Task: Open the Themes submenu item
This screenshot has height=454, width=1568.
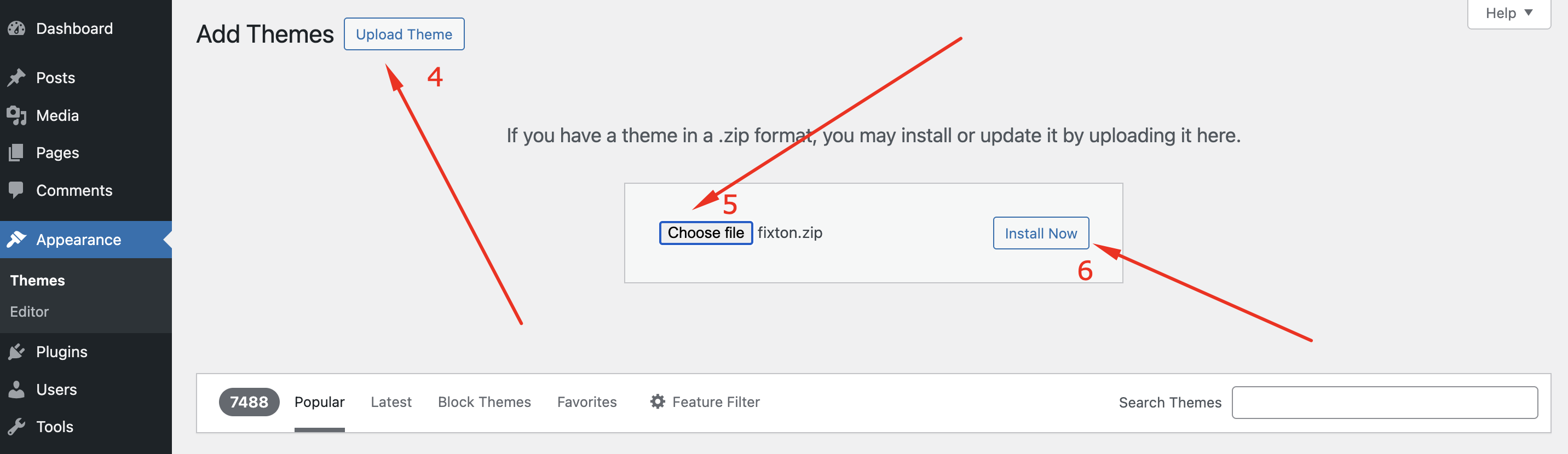Action: (38, 281)
